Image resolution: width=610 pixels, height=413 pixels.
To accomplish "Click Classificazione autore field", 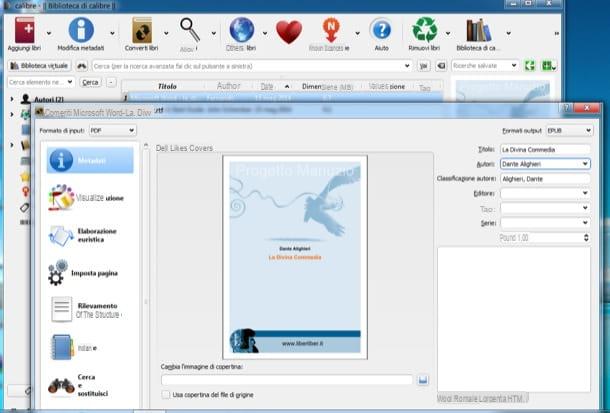I will [545, 179].
